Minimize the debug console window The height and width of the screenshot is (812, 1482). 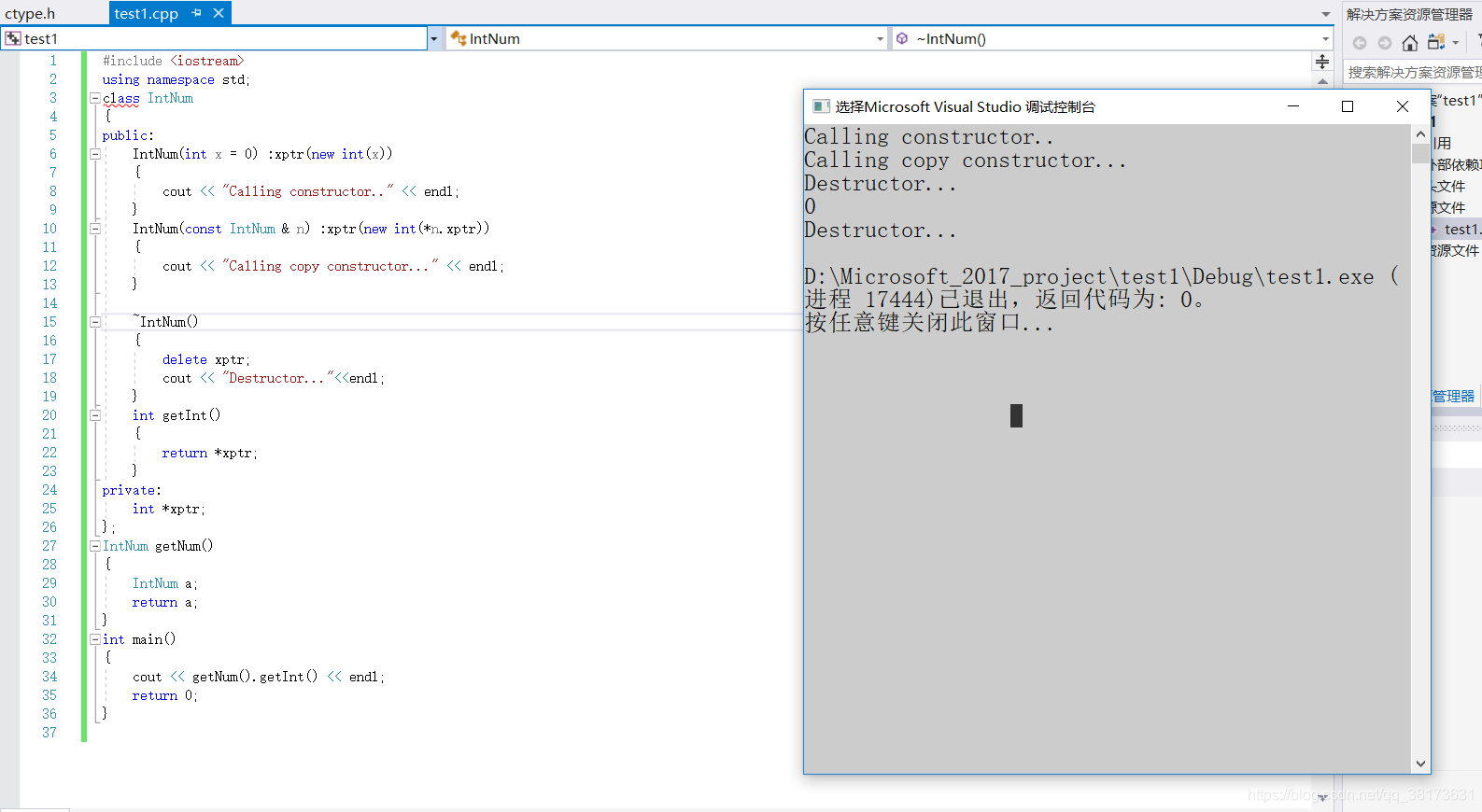coord(1293,106)
